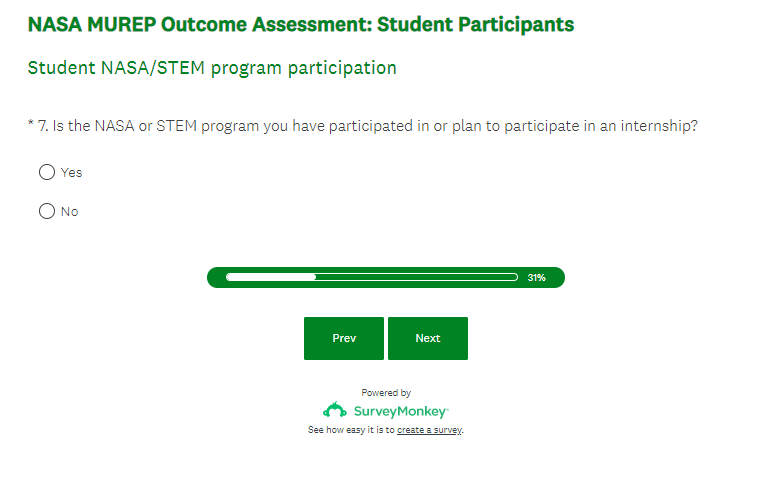Click the "See how easy it is" text
The image size is (767, 477).
pyautogui.click(x=351, y=430)
